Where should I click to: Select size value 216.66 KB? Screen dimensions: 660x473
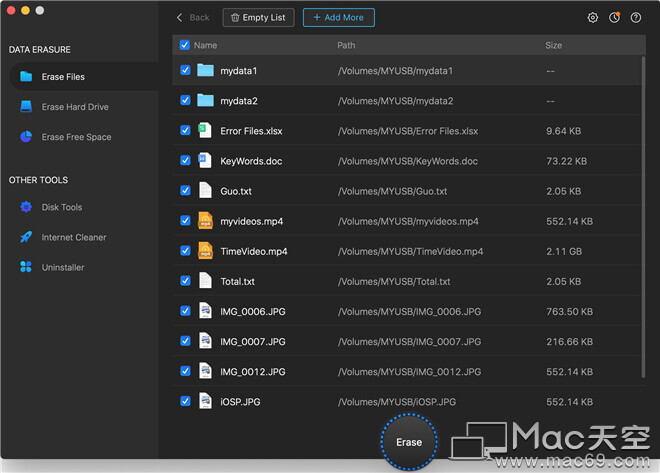570,342
